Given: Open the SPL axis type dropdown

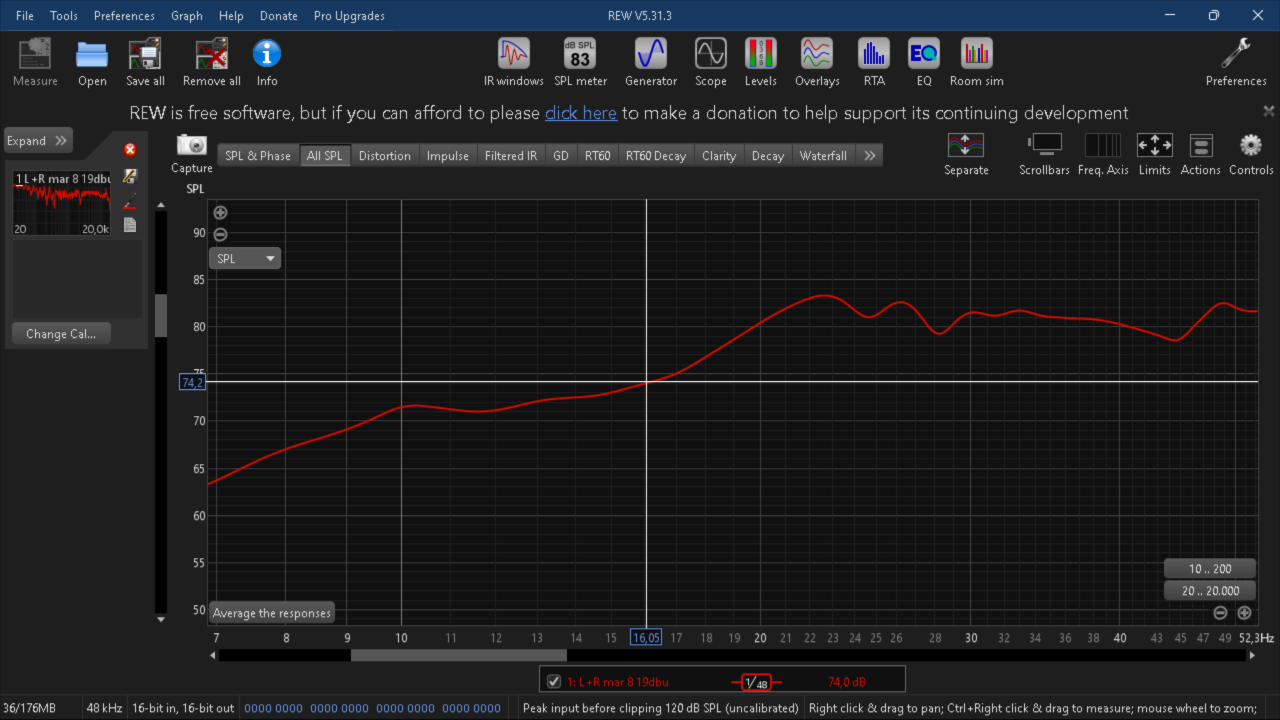Looking at the screenshot, I should (x=245, y=258).
